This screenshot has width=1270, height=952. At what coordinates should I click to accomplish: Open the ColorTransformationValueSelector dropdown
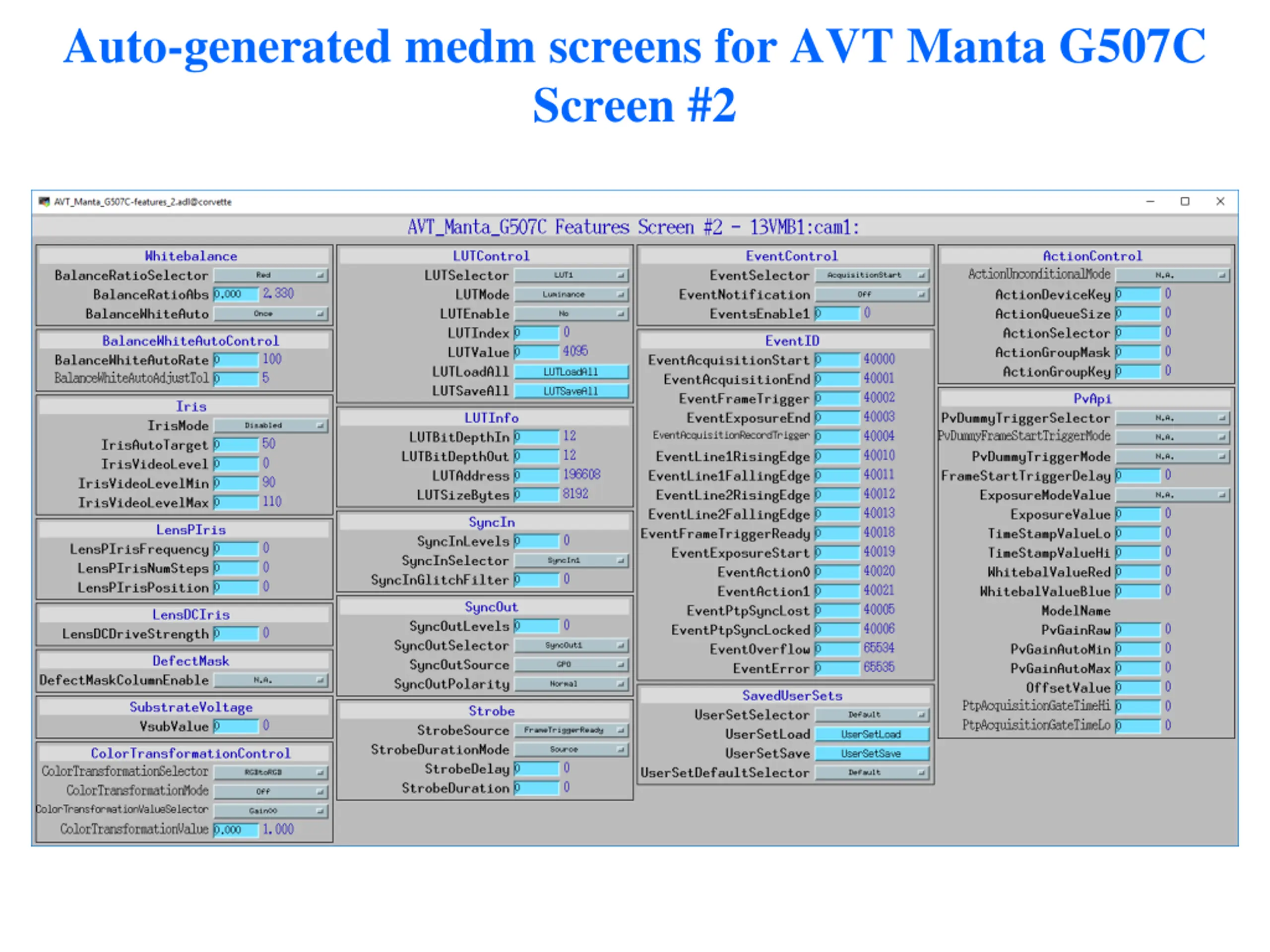[x=270, y=811]
